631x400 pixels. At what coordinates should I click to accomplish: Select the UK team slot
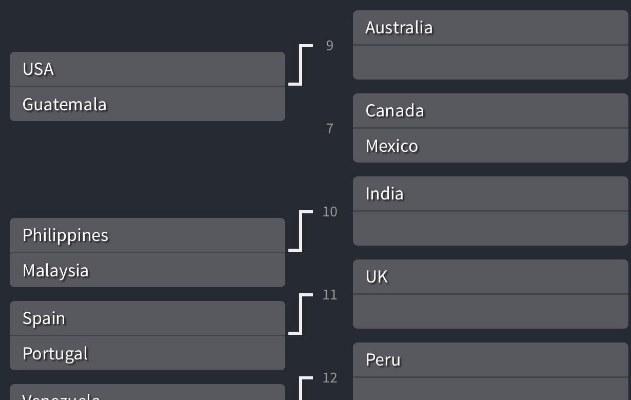490,277
